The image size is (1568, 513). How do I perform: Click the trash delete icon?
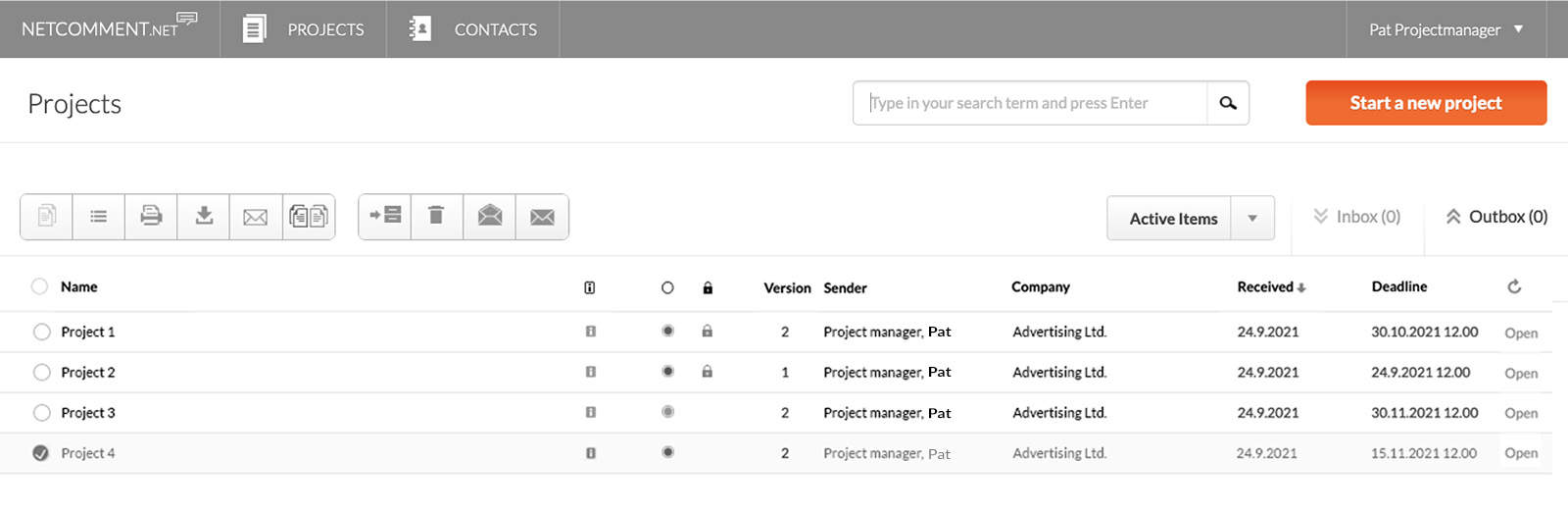(437, 217)
